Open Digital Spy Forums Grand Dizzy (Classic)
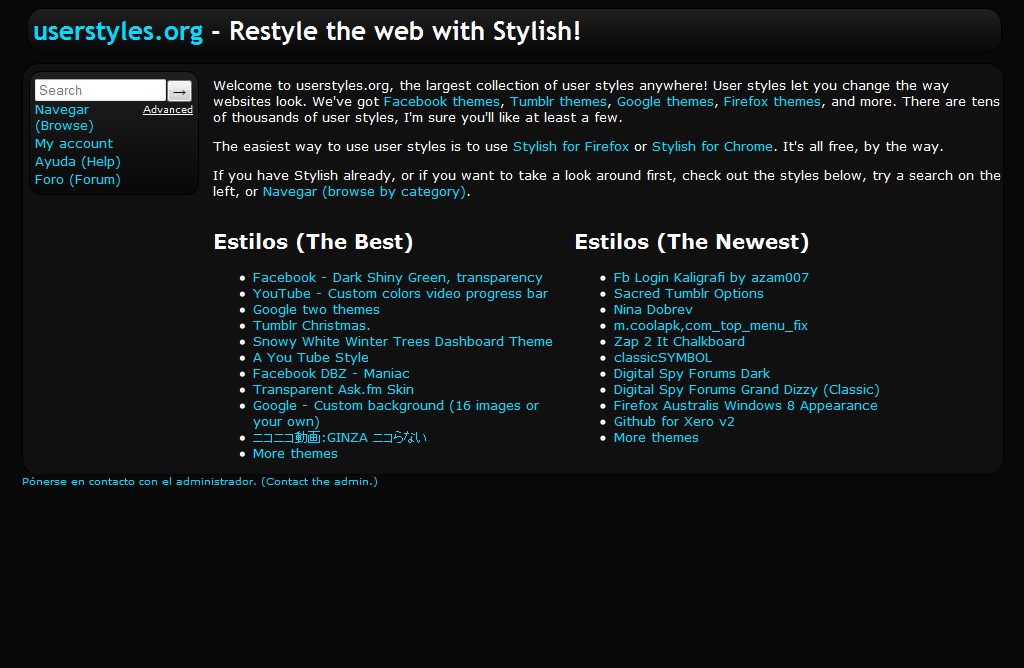Image resolution: width=1024 pixels, height=668 pixels. pos(746,390)
